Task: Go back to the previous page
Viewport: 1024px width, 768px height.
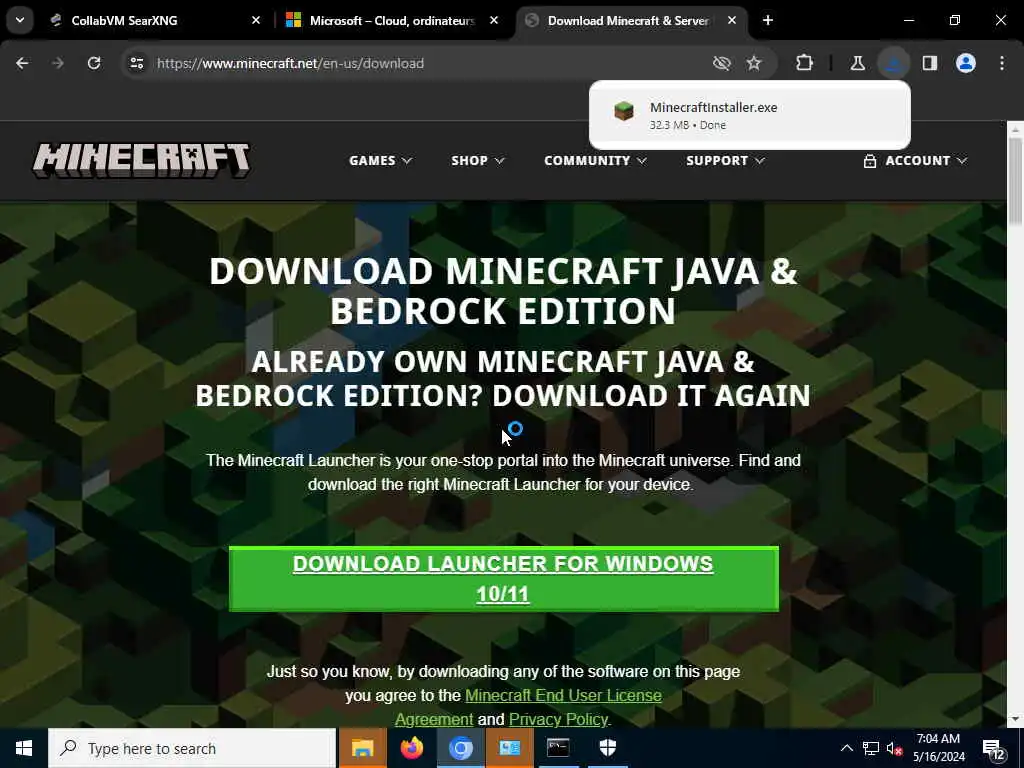Action: [22, 63]
